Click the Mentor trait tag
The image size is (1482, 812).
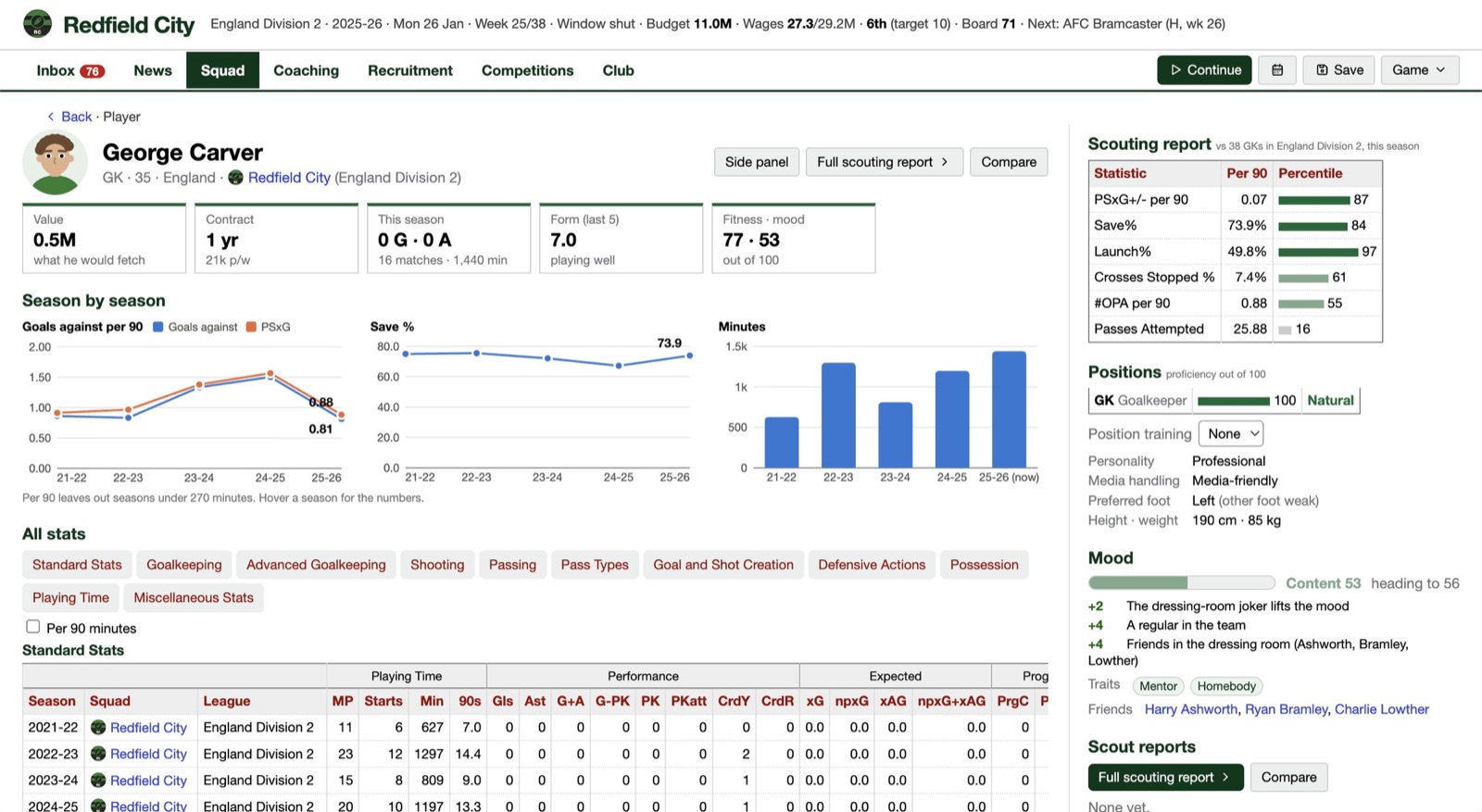tap(1158, 686)
